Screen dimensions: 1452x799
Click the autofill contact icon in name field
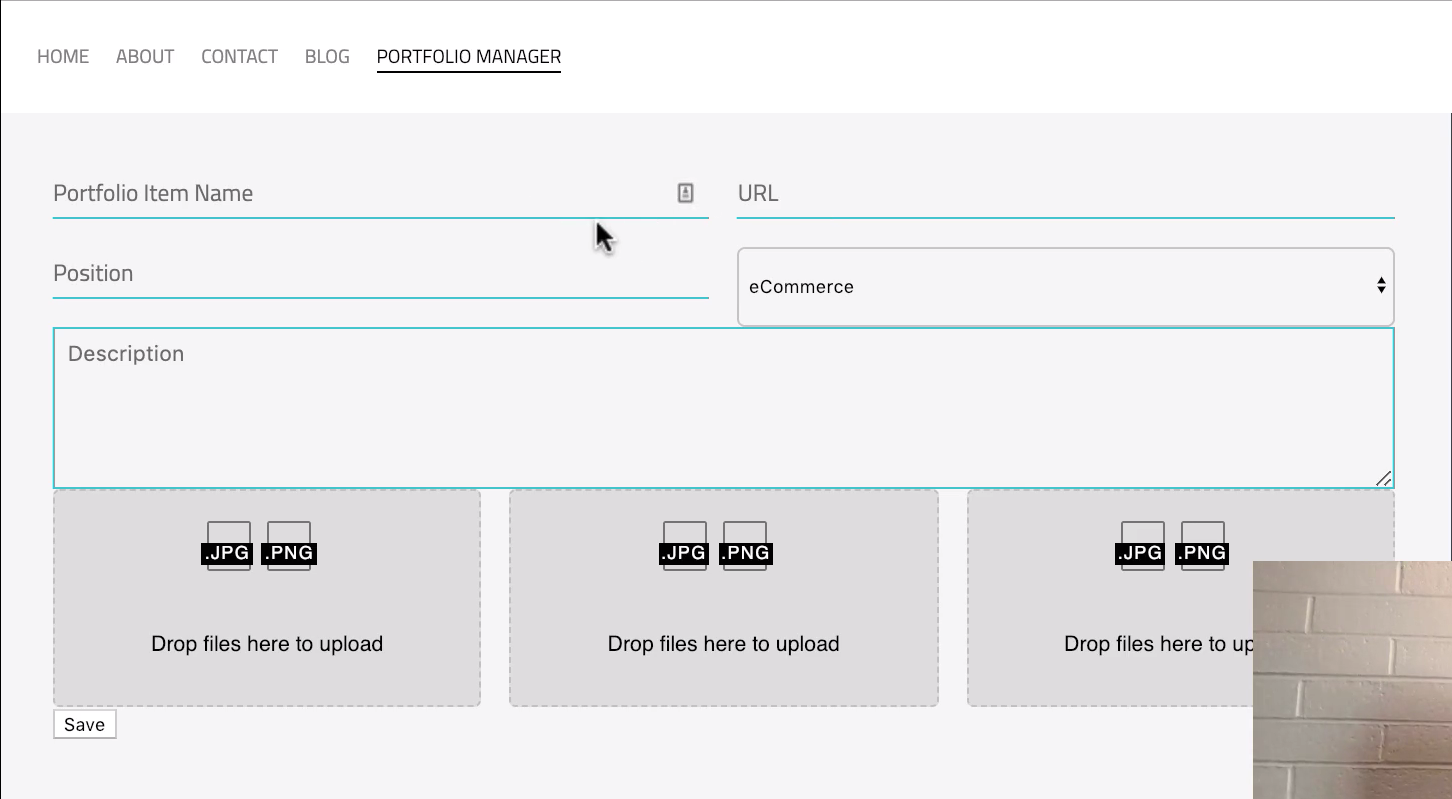tap(685, 193)
